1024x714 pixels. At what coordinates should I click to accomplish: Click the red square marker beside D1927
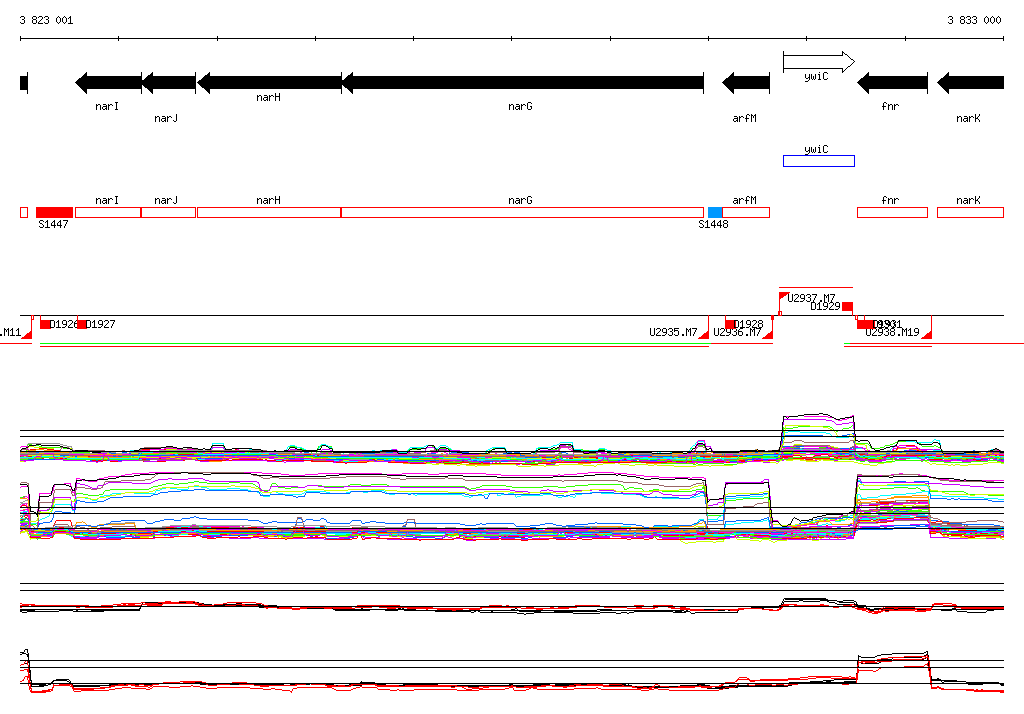click(82, 324)
